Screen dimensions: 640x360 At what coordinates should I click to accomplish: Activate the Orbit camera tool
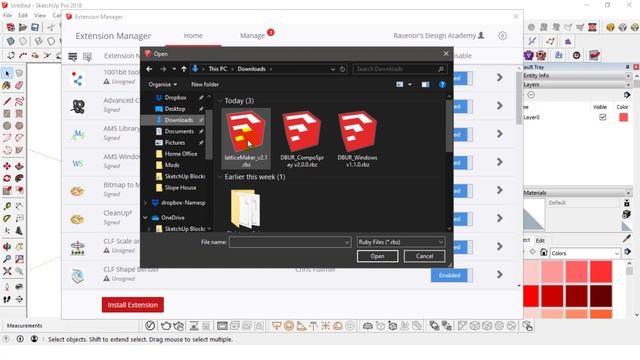(x=7, y=247)
